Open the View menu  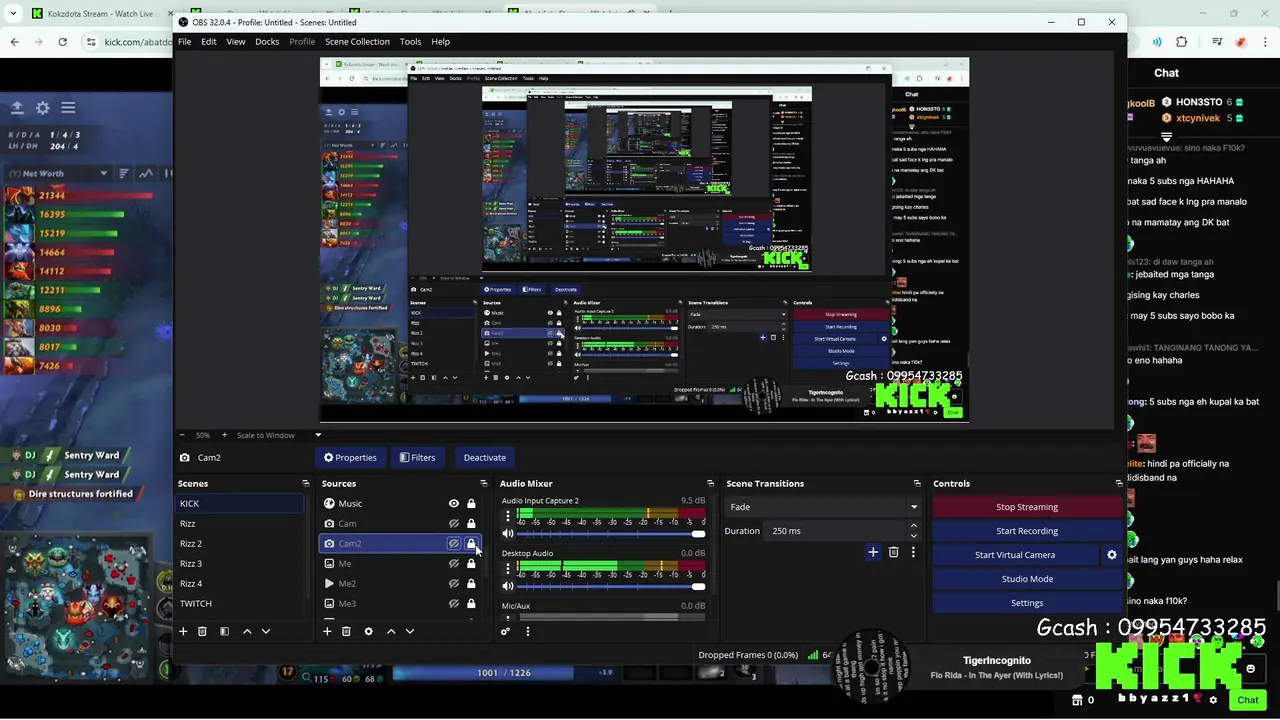(x=236, y=42)
